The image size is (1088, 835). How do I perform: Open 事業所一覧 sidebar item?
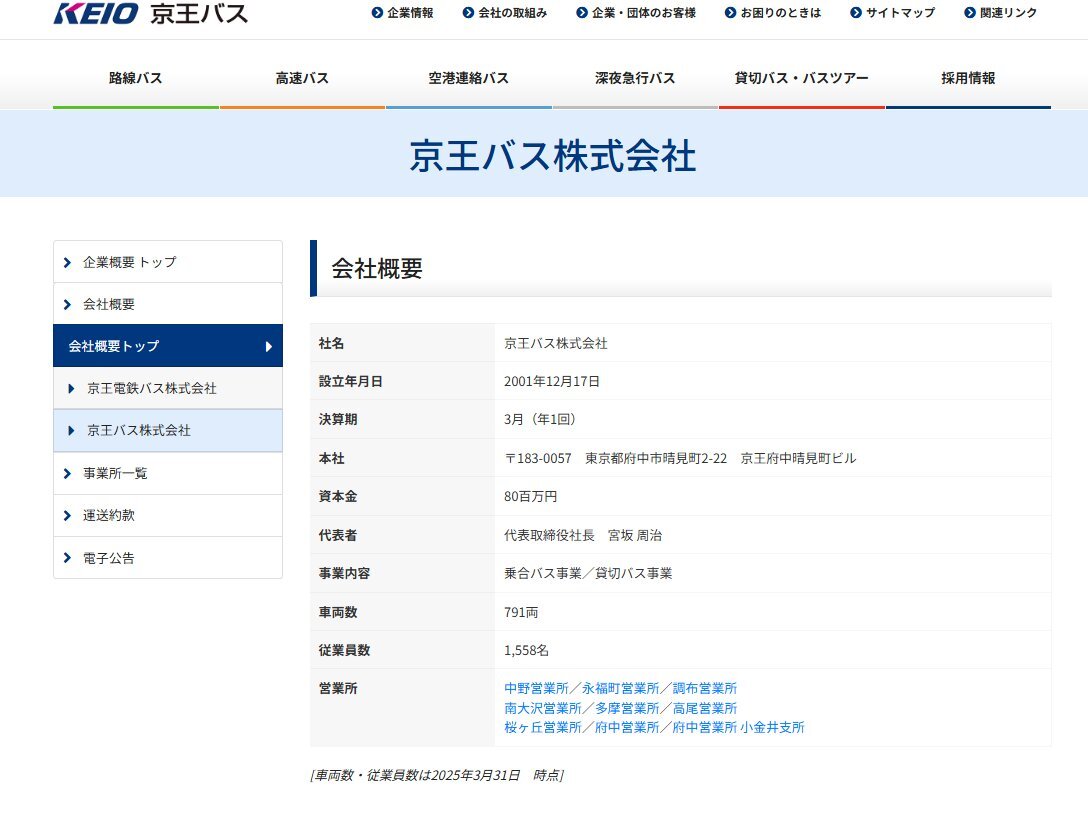pyautogui.click(x=168, y=473)
